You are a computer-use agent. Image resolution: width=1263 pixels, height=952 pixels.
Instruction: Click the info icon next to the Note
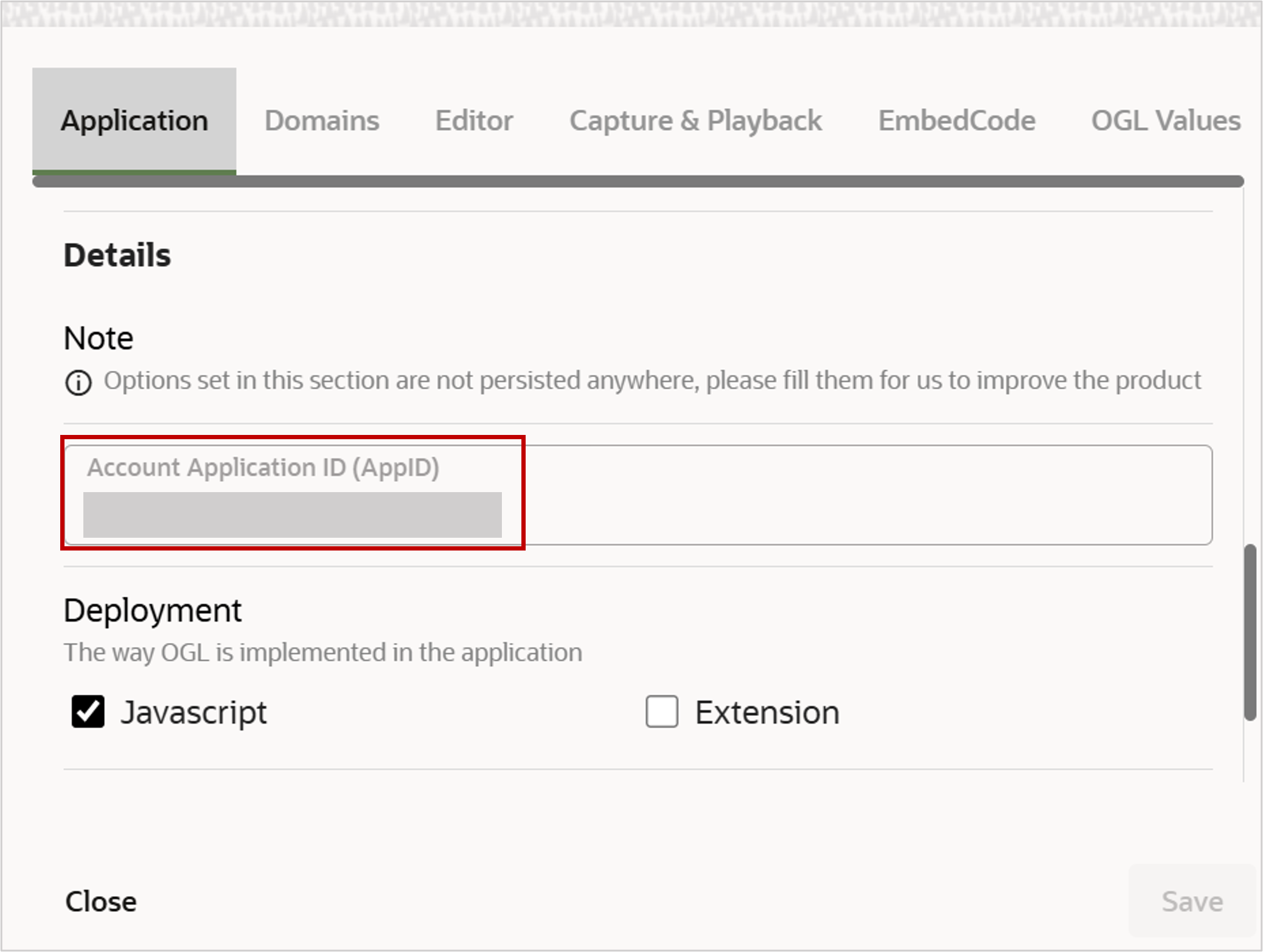(x=78, y=382)
